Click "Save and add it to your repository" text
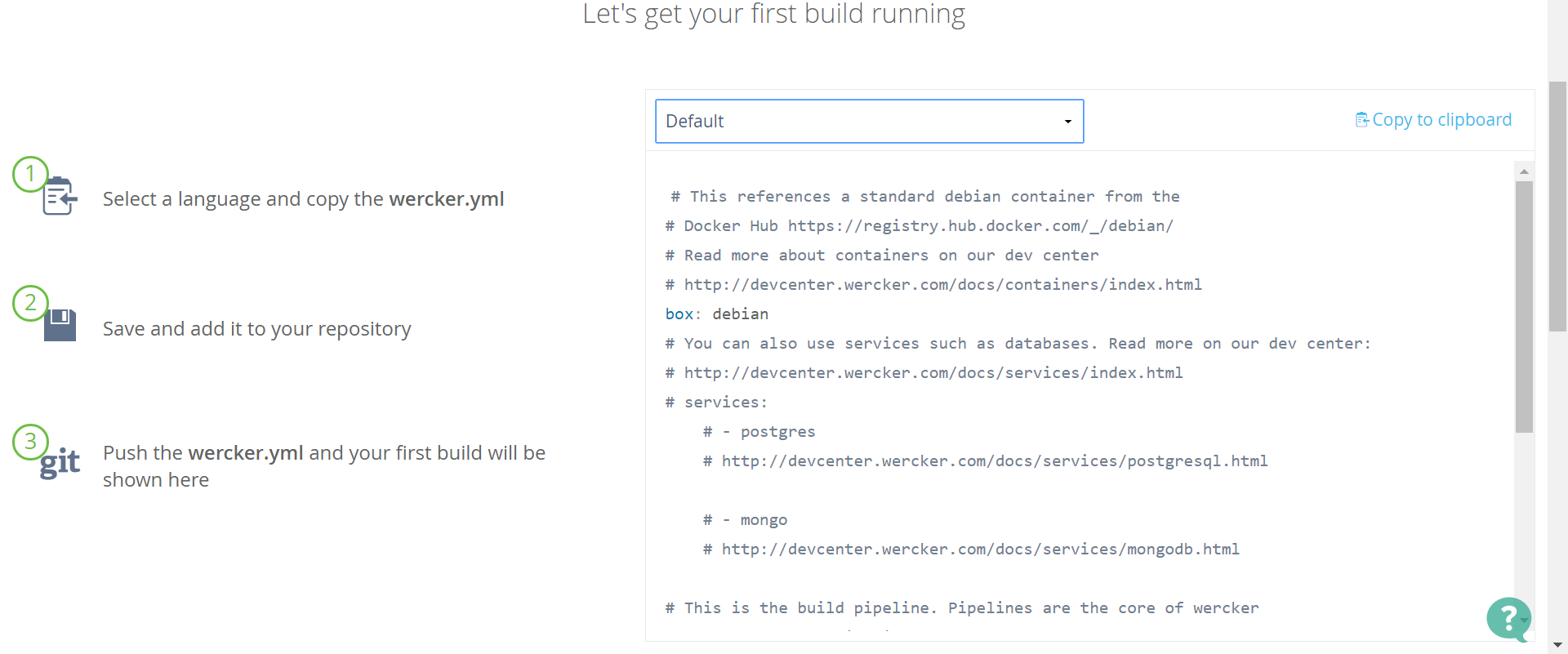 256,329
